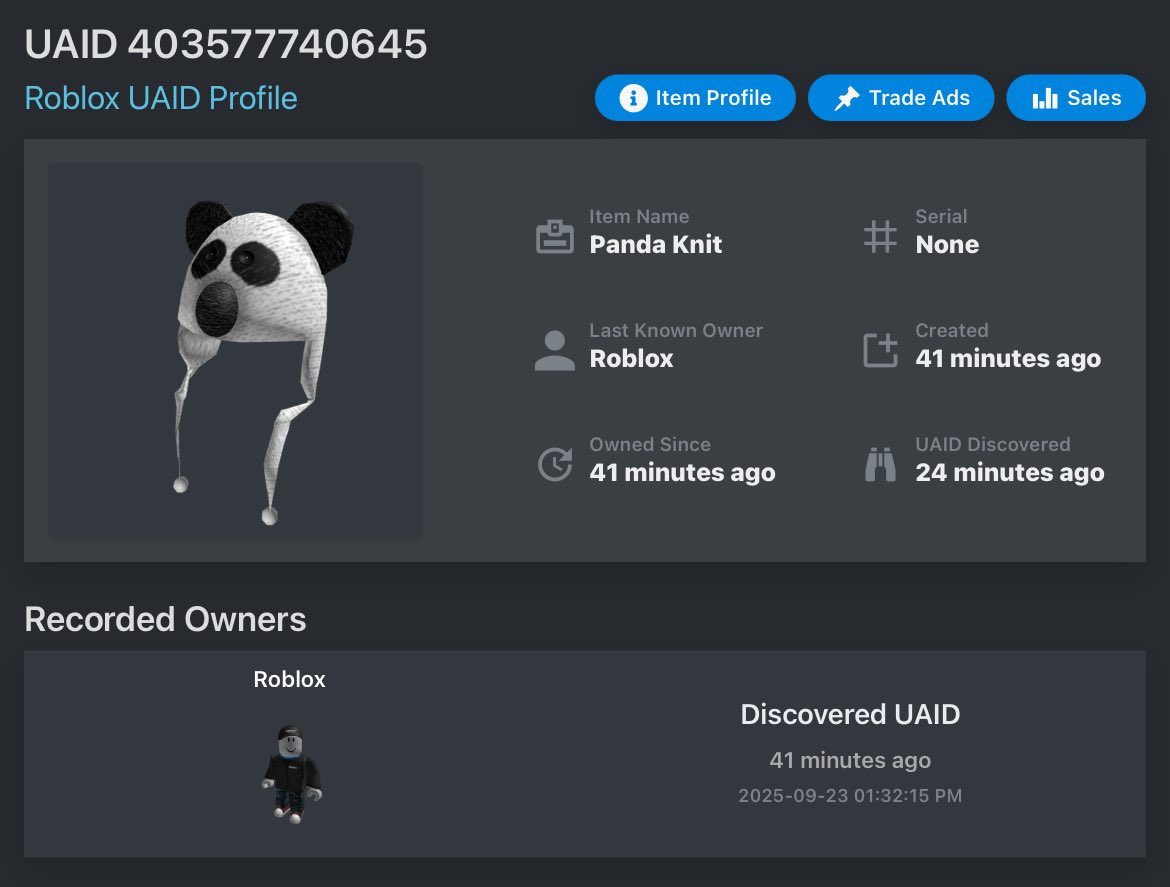Click the Last Known Owner person icon
The width and height of the screenshot is (1170, 887).
555,351
